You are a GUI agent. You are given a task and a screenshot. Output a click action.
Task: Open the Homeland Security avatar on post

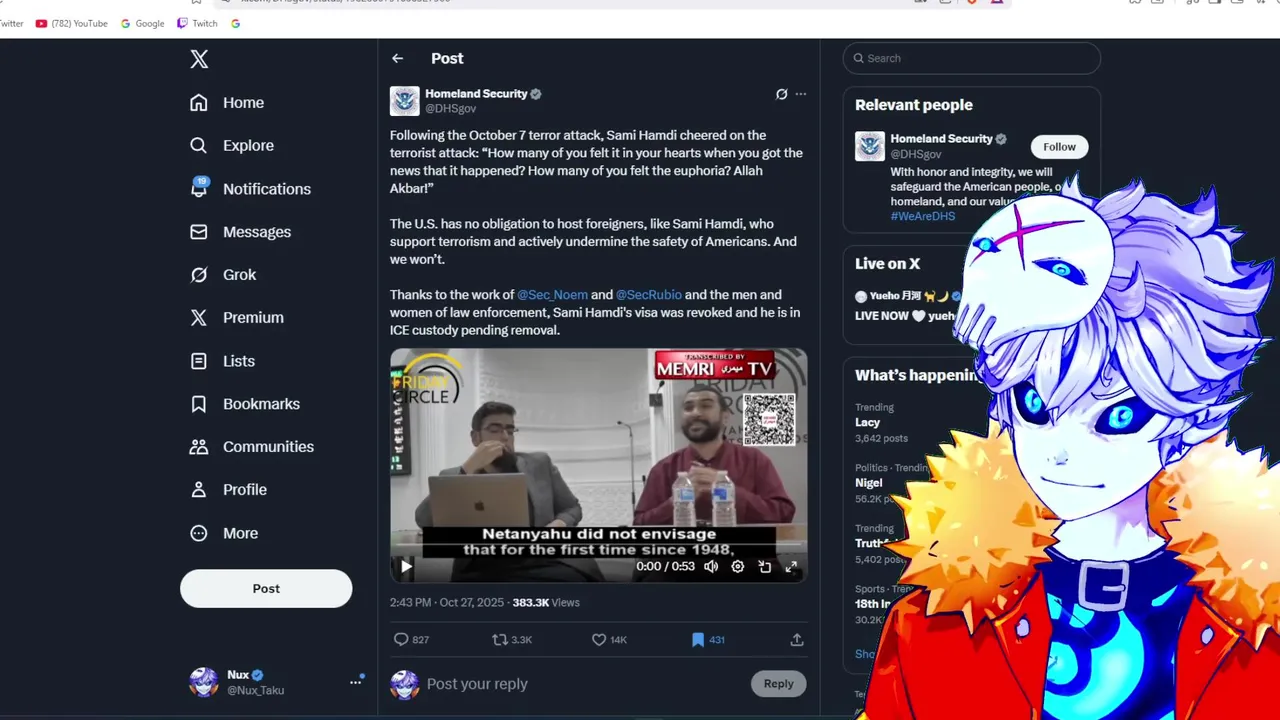pos(405,101)
